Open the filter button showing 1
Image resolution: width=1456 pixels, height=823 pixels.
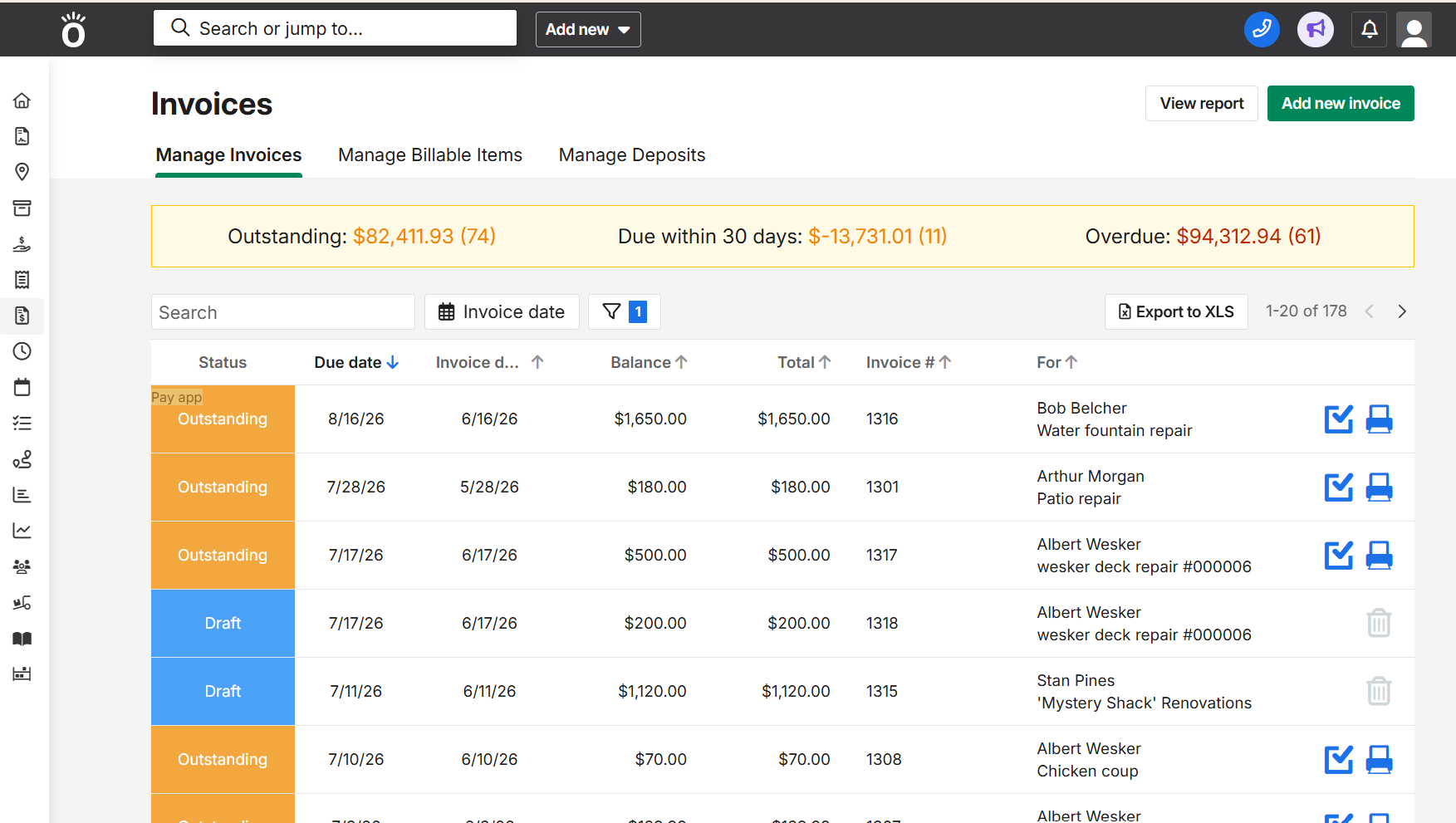click(x=625, y=312)
